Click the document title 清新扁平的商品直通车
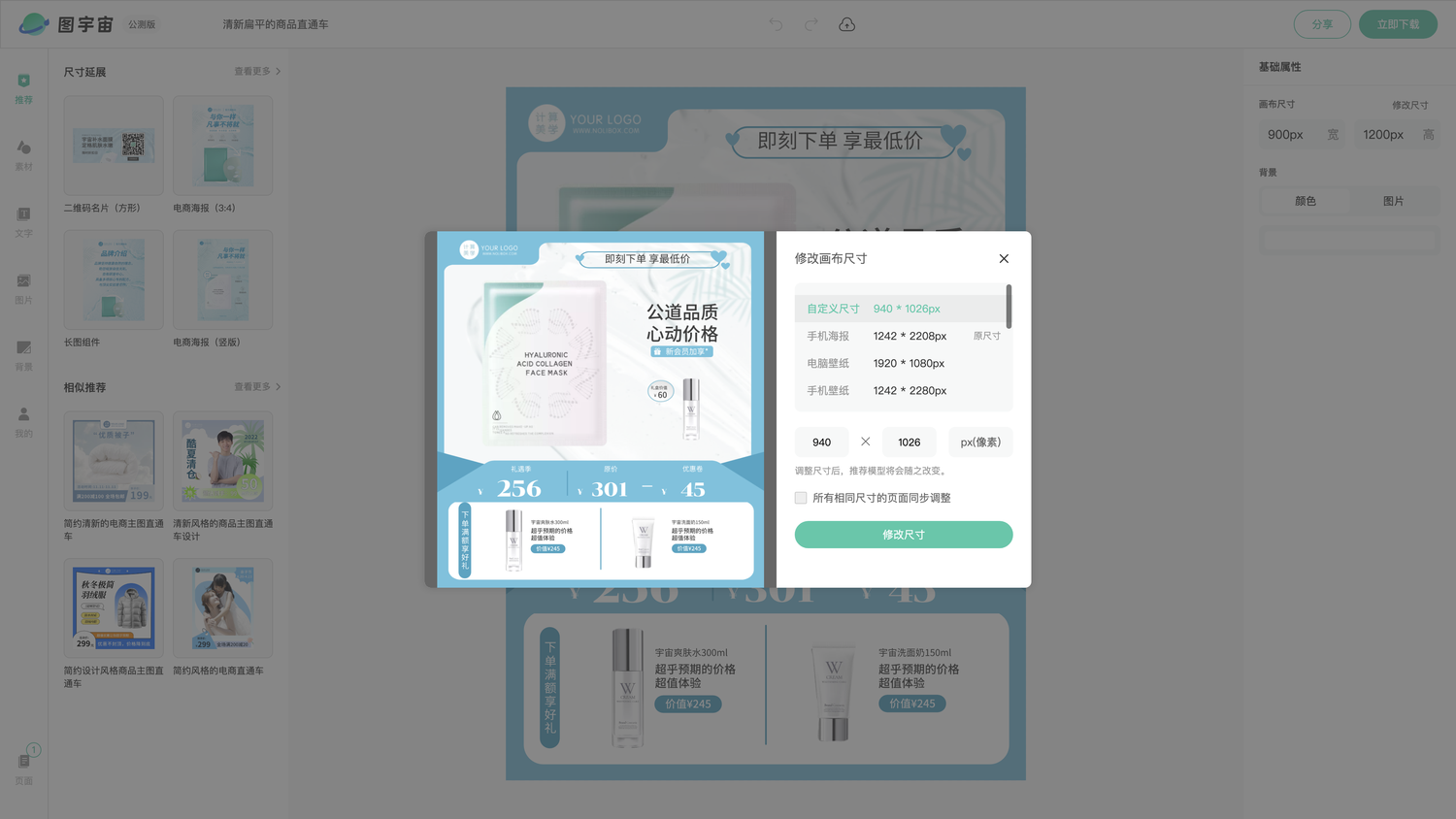The width and height of the screenshot is (1456, 819). pyautogui.click(x=276, y=24)
